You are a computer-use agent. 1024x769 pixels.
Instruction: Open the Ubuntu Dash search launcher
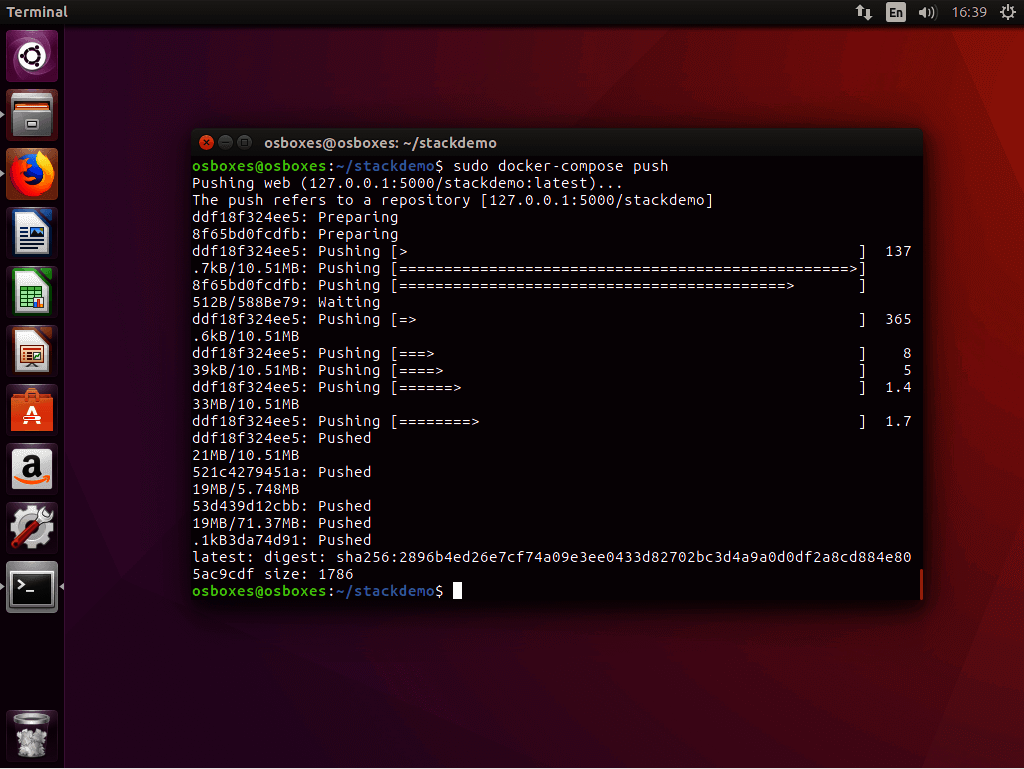(33, 56)
